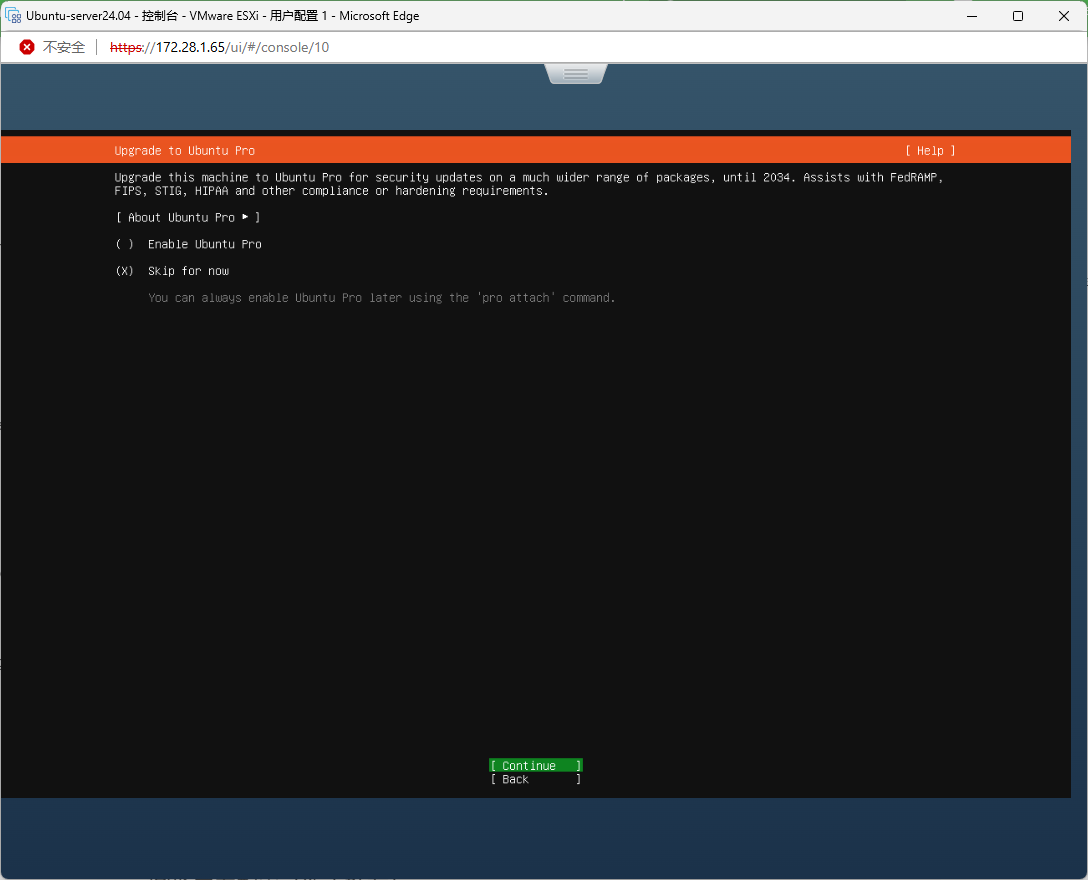This screenshot has width=1088, height=880.
Task: Click the console URL 172.28.1.65 address
Action: (219, 47)
